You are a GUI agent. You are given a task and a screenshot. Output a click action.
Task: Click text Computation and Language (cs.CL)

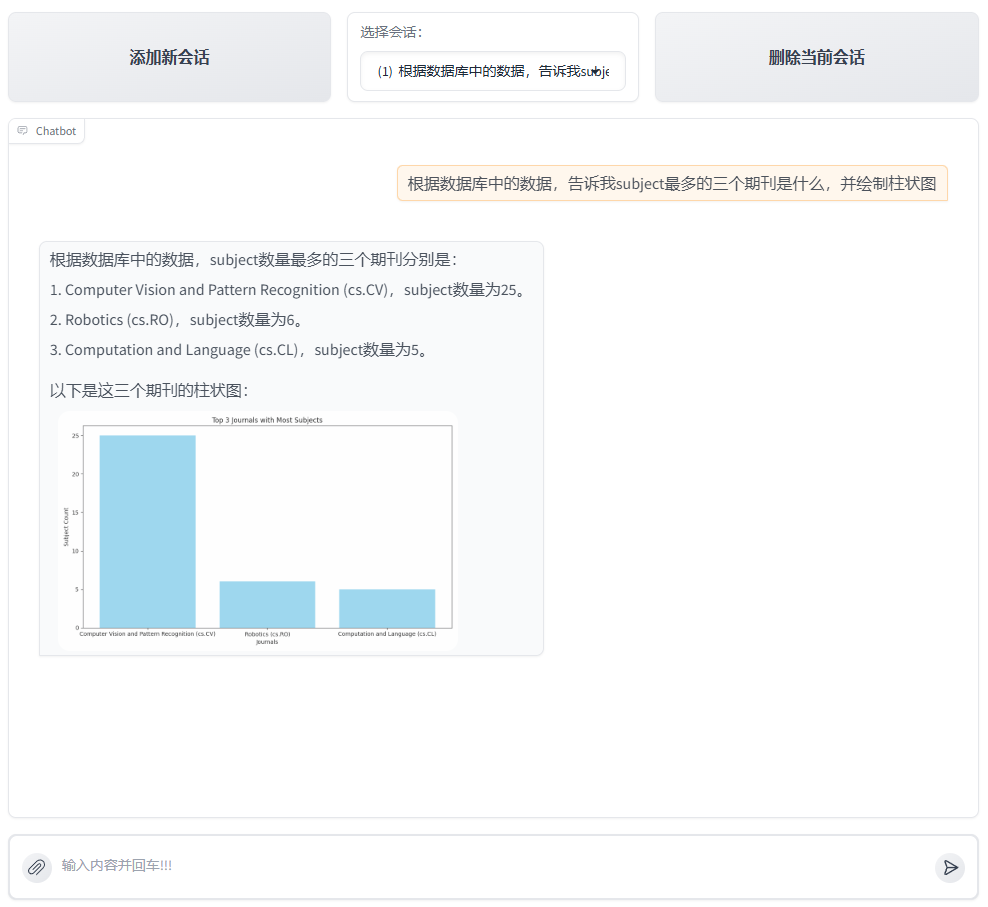click(181, 350)
